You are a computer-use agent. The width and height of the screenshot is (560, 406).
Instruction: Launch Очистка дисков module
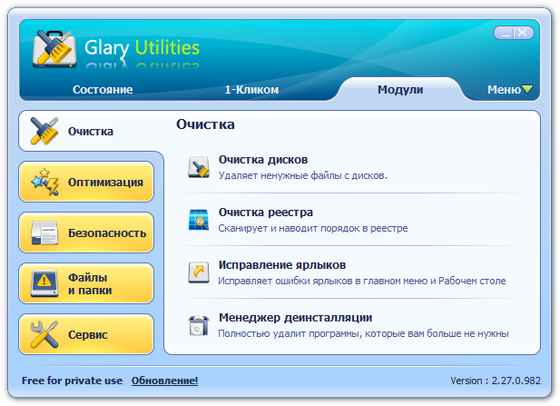(263, 159)
